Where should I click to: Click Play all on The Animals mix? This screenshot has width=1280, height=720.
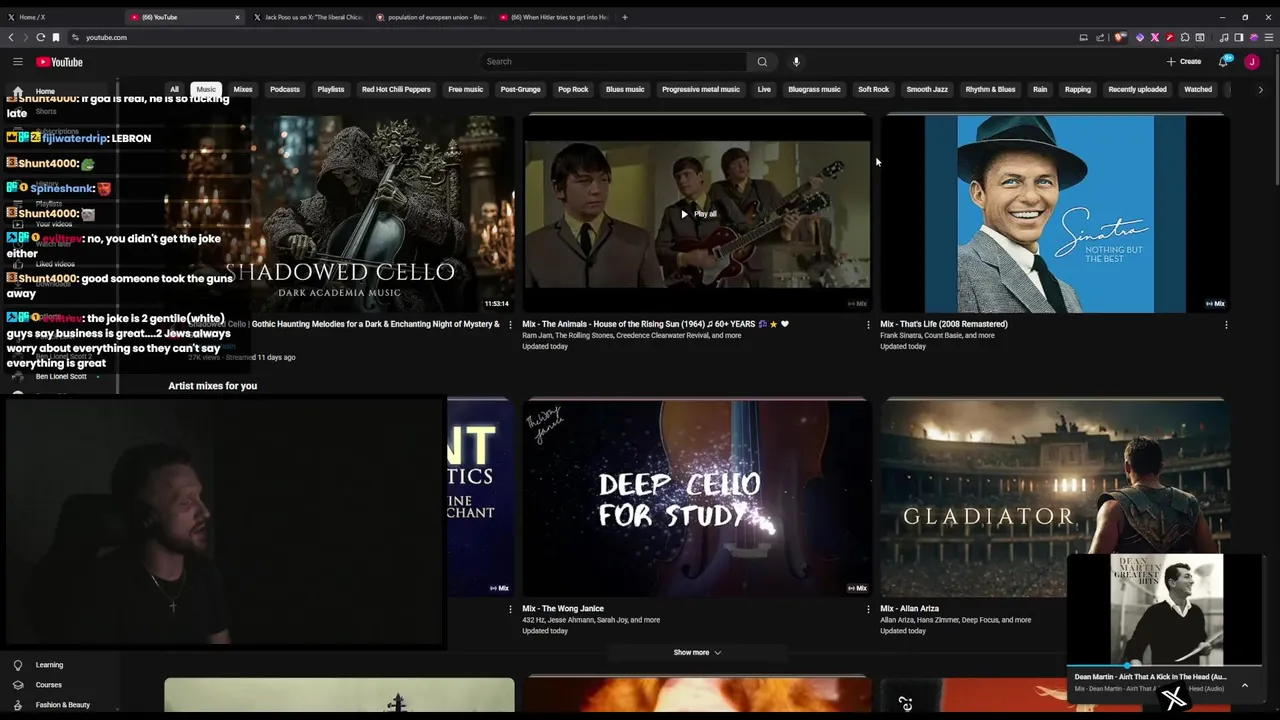(x=698, y=214)
